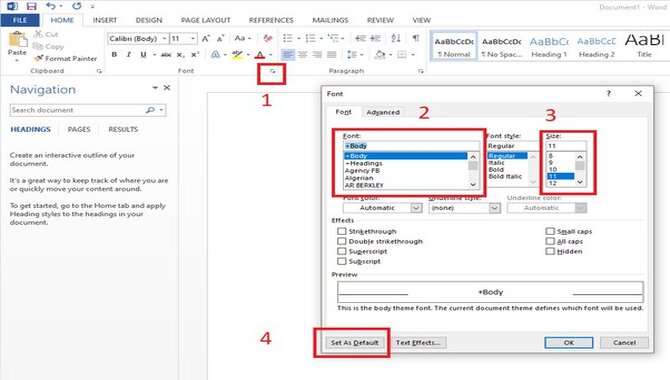Decrease font size with Shrink Font
The height and width of the screenshot is (380, 670).
220,38
